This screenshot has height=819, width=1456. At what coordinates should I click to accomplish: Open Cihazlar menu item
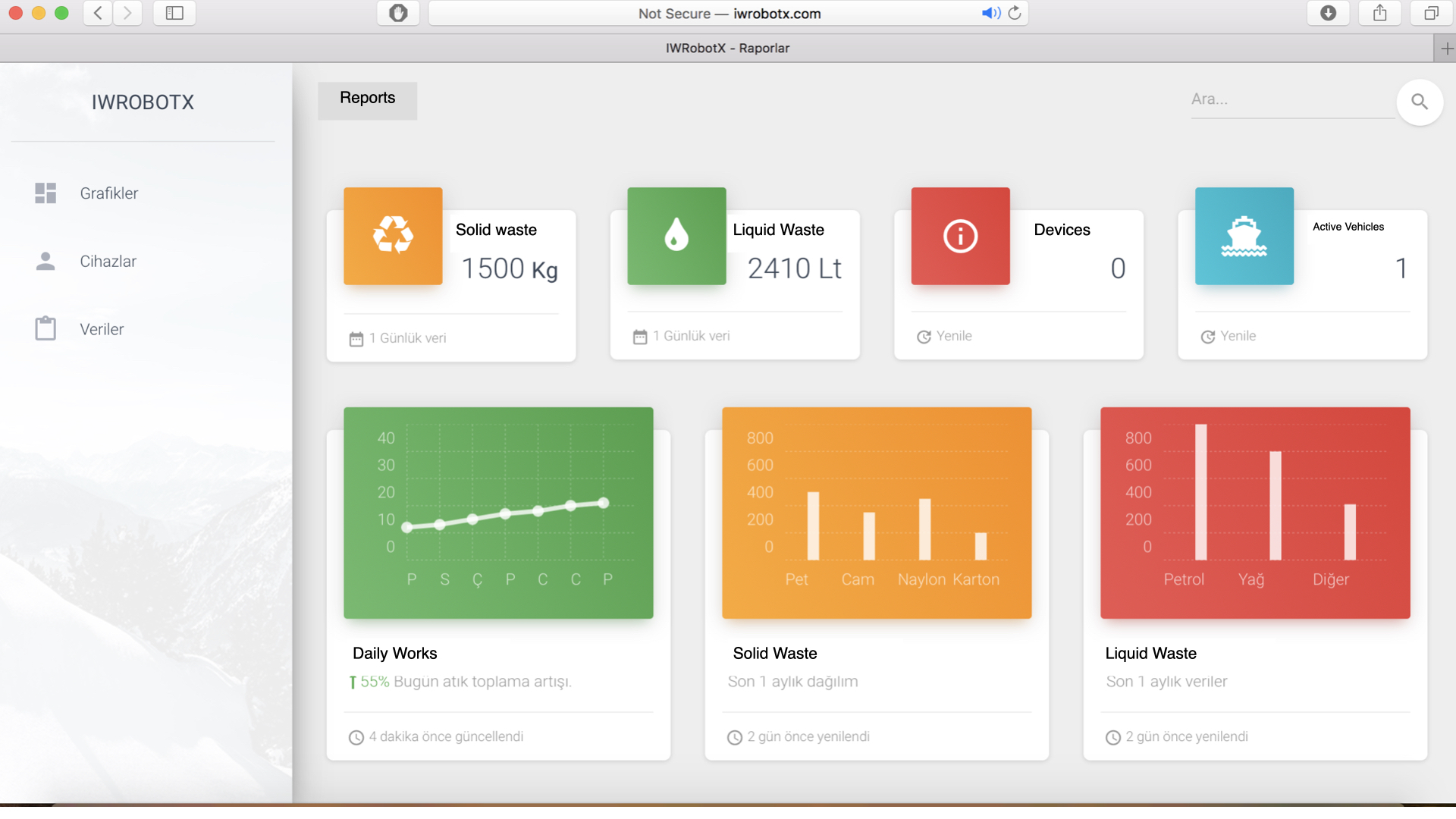[108, 261]
